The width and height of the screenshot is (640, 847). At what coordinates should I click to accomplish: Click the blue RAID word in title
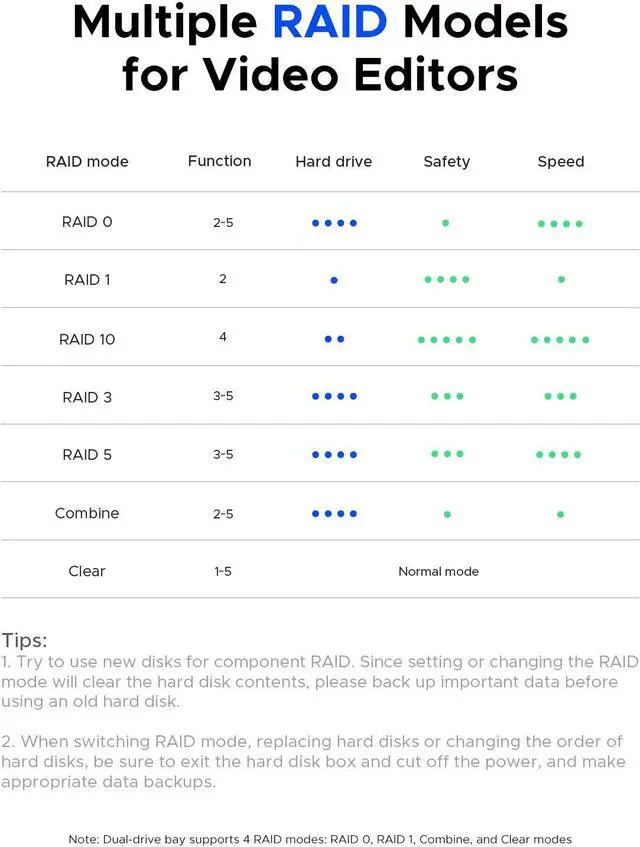click(331, 22)
